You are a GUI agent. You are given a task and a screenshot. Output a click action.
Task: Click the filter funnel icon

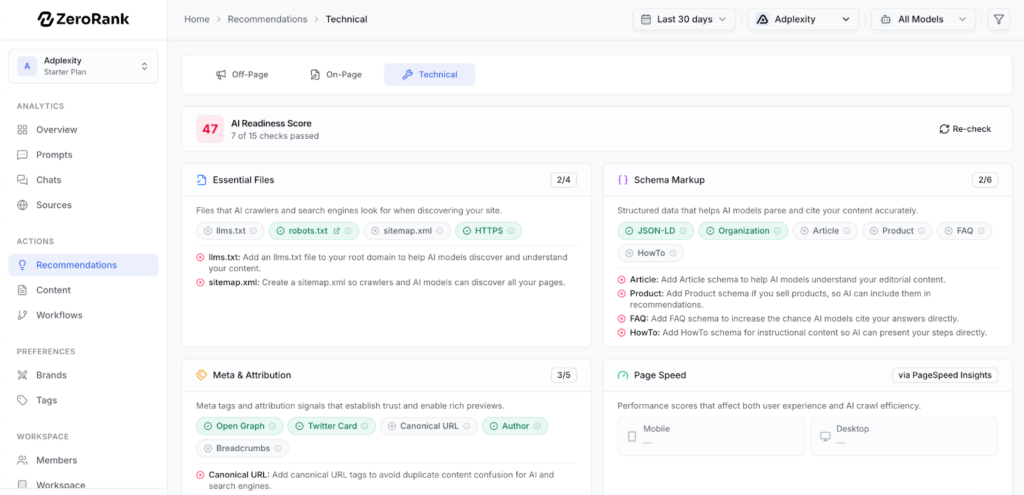tap(998, 19)
